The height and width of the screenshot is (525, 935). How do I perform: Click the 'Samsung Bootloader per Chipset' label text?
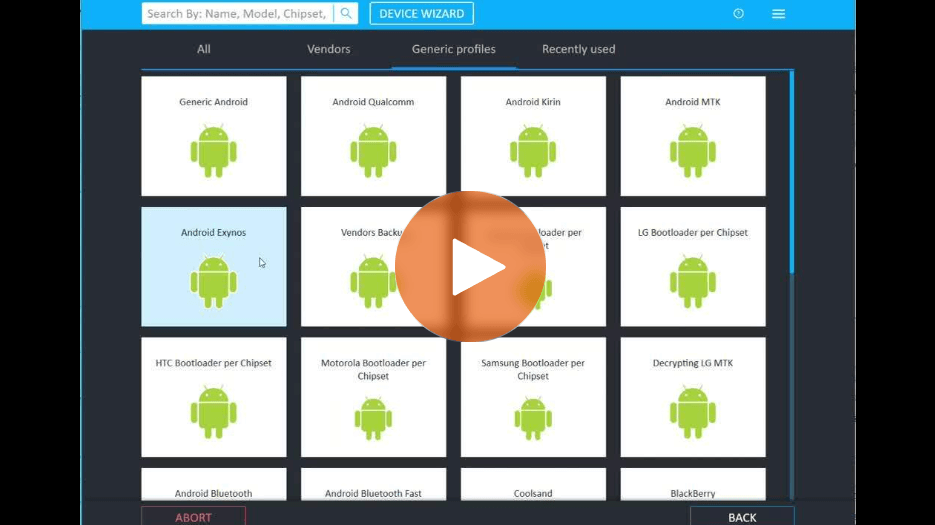[x=533, y=369]
